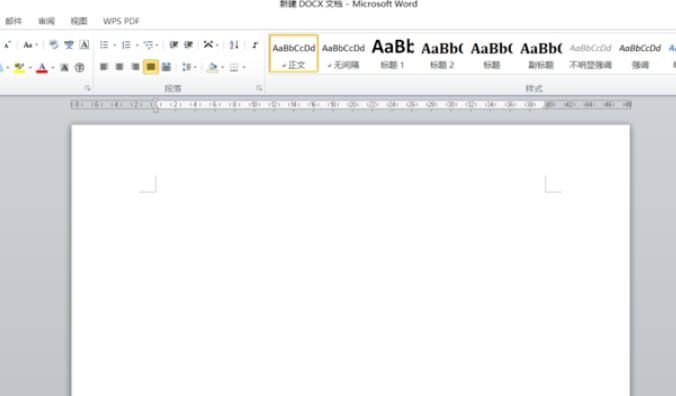The image size is (676, 396).
Task: Expand the numbering library dropdown arrow
Action: coord(137,45)
